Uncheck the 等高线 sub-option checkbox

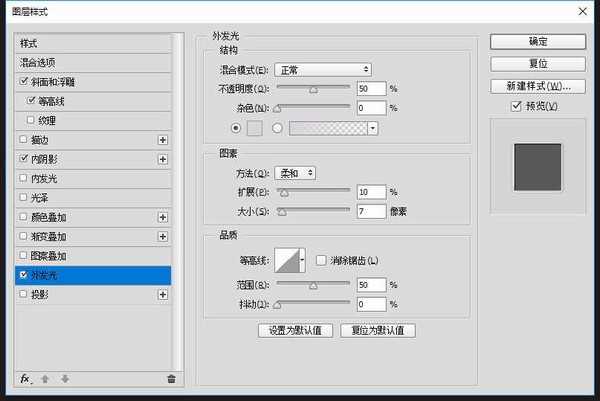click(x=31, y=101)
